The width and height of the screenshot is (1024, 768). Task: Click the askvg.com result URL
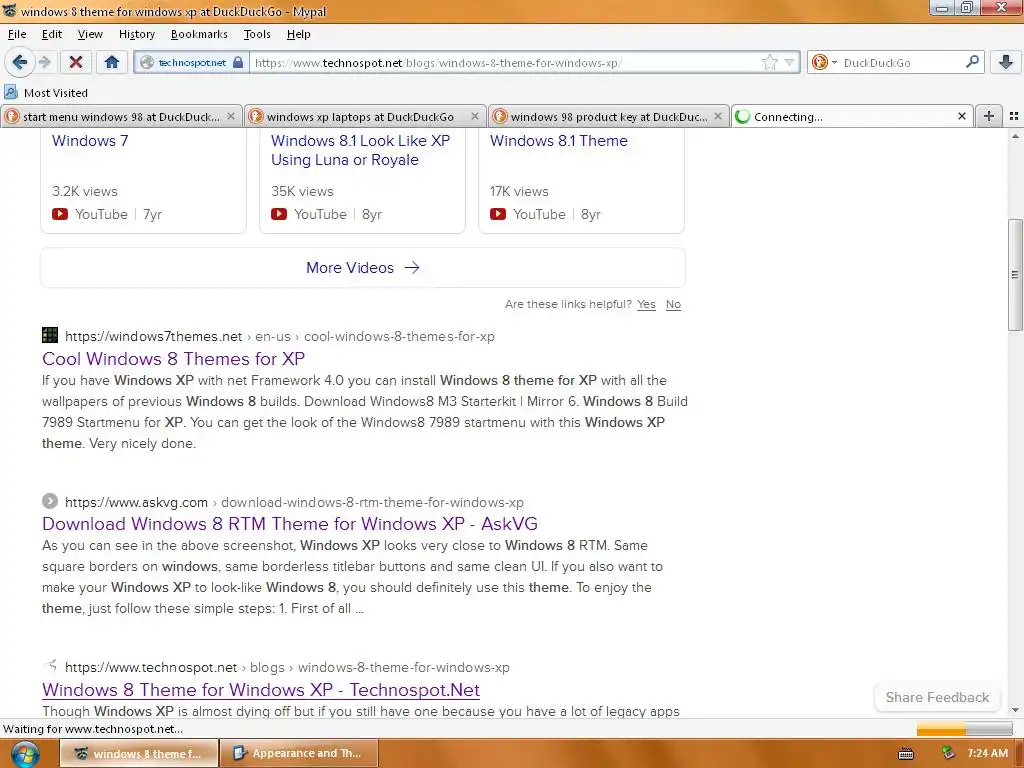pos(294,502)
